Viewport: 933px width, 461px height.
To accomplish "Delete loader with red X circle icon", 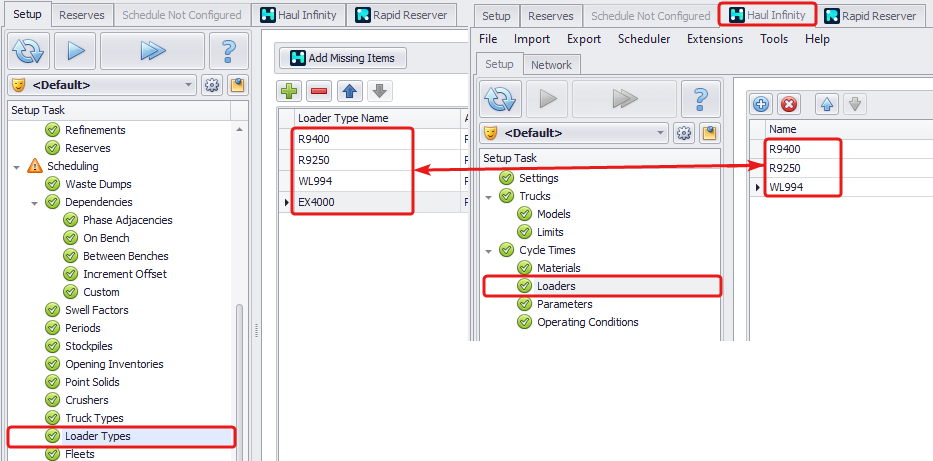I will click(x=788, y=105).
